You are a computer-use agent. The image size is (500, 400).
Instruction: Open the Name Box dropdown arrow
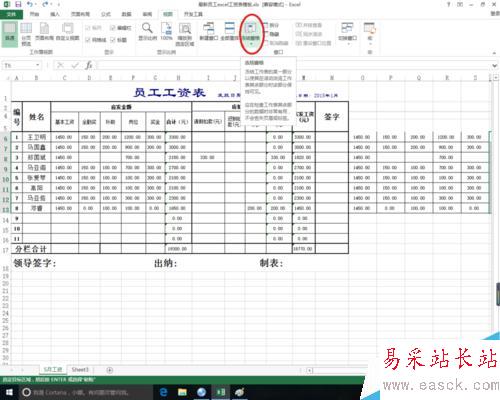[x=38, y=65]
